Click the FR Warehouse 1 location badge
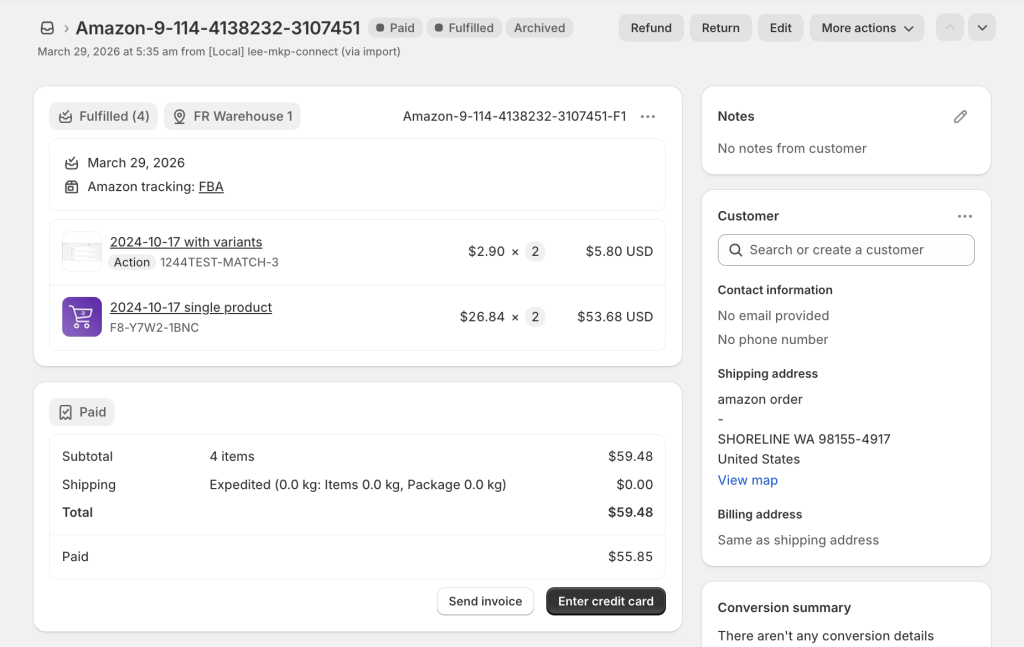This screenshot has height=647, width=1024. tap(232, 117)
